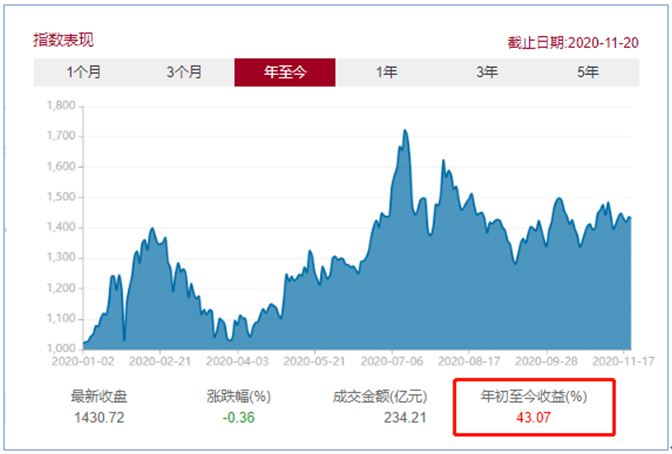This screenshot has height=454, width=672.
Task: Click the 1,200 y-axis label
Action: (x=61, y=288)
